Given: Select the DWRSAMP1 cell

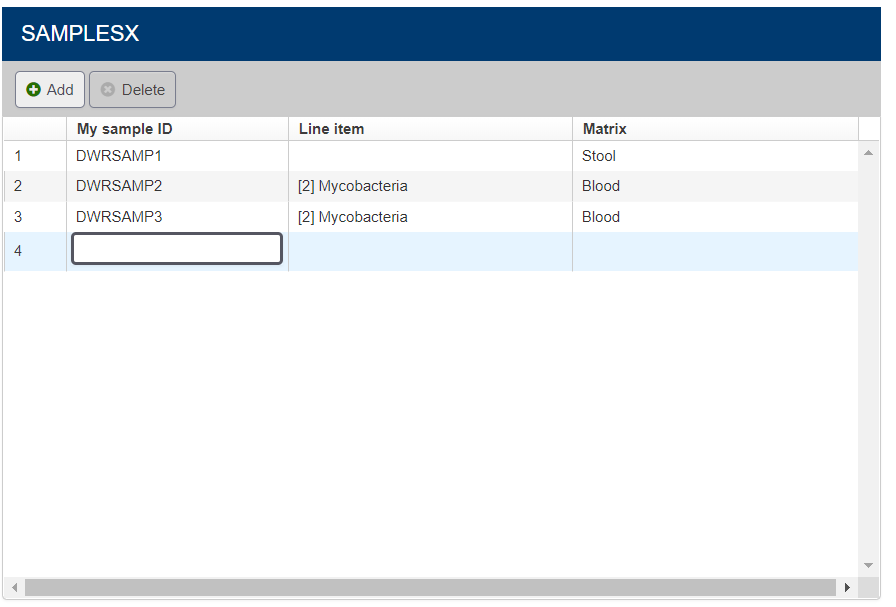Looking at the screenshot, I should (x=119, y=156).
